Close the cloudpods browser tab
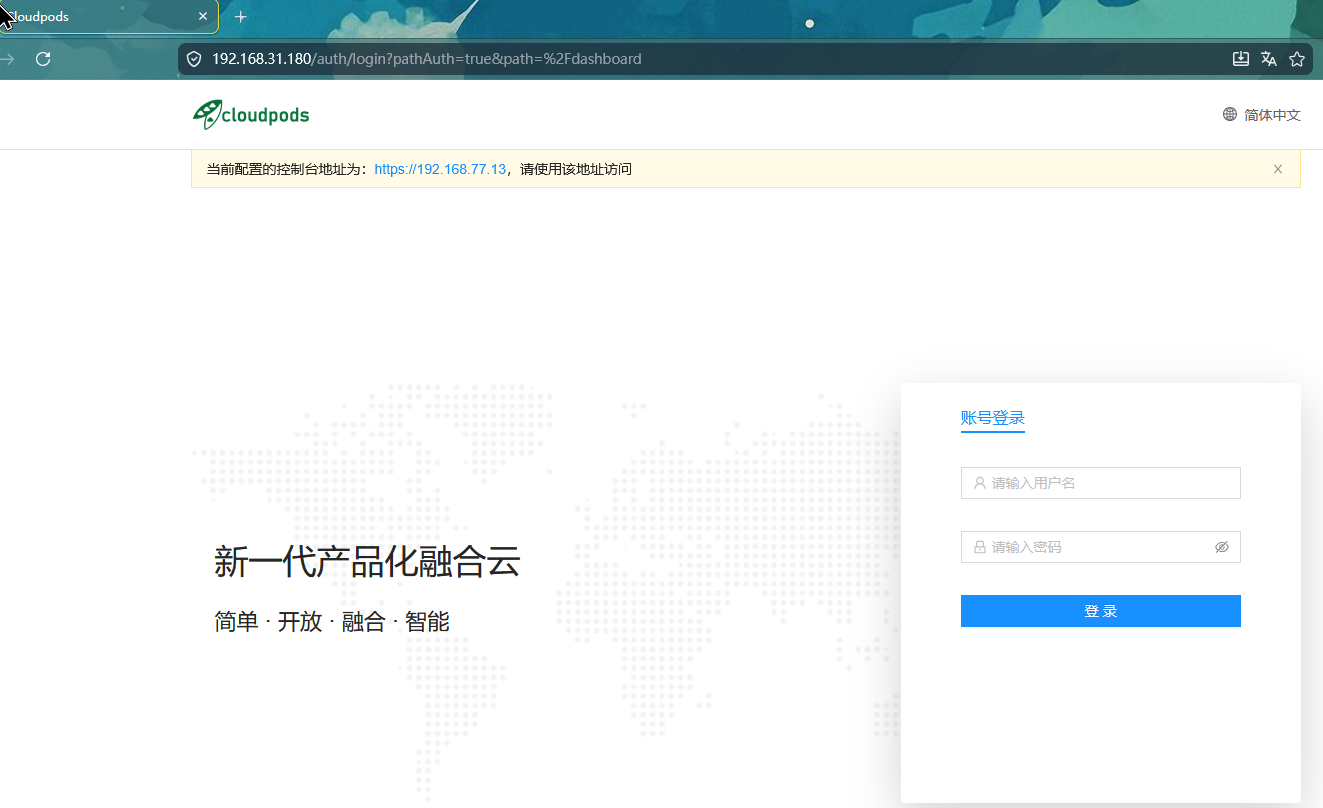Image resolution: width=1323 pixels, height=808 pixels. coord(203,17)
